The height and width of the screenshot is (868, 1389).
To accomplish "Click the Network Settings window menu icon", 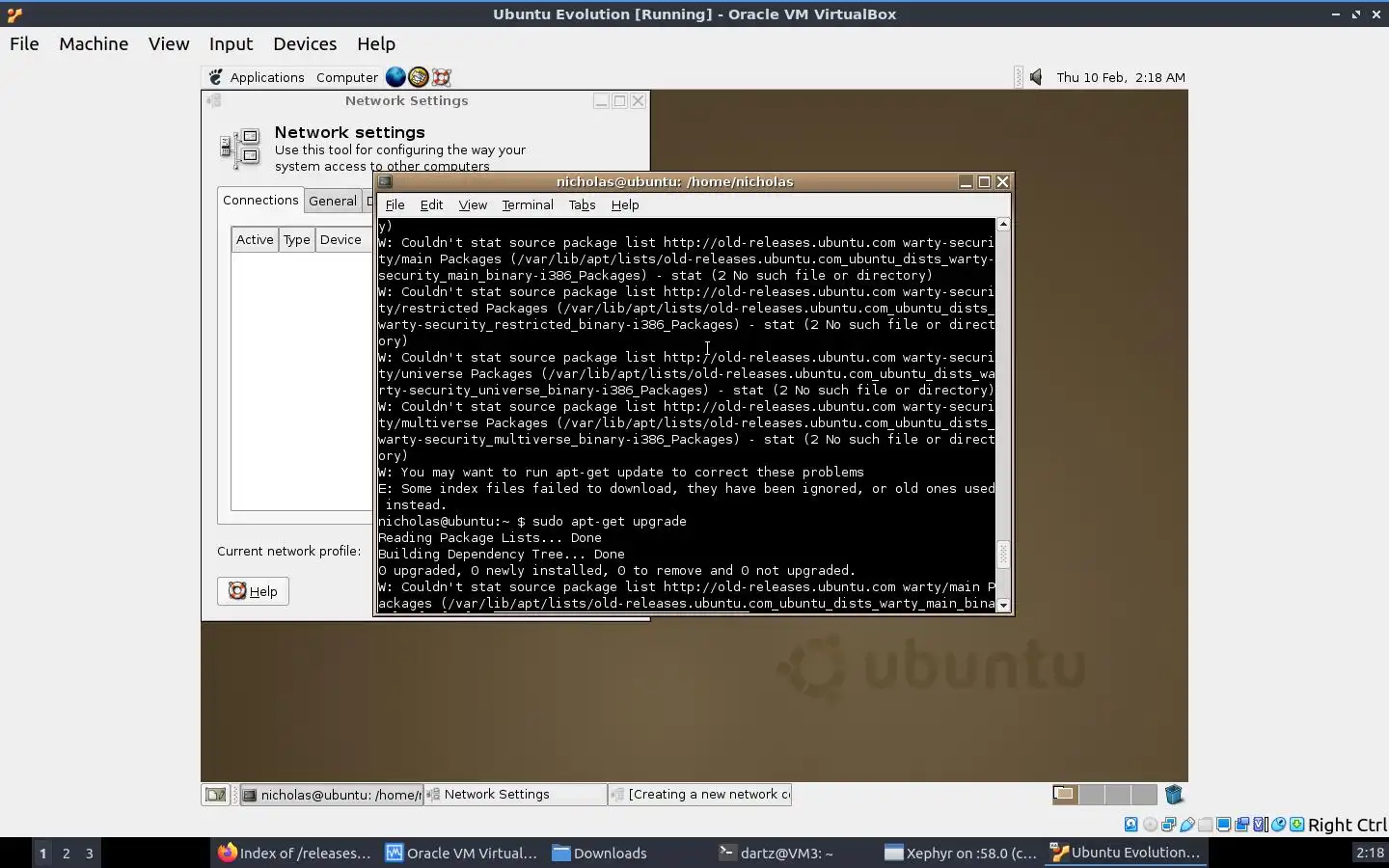I will tap(214, 100).
